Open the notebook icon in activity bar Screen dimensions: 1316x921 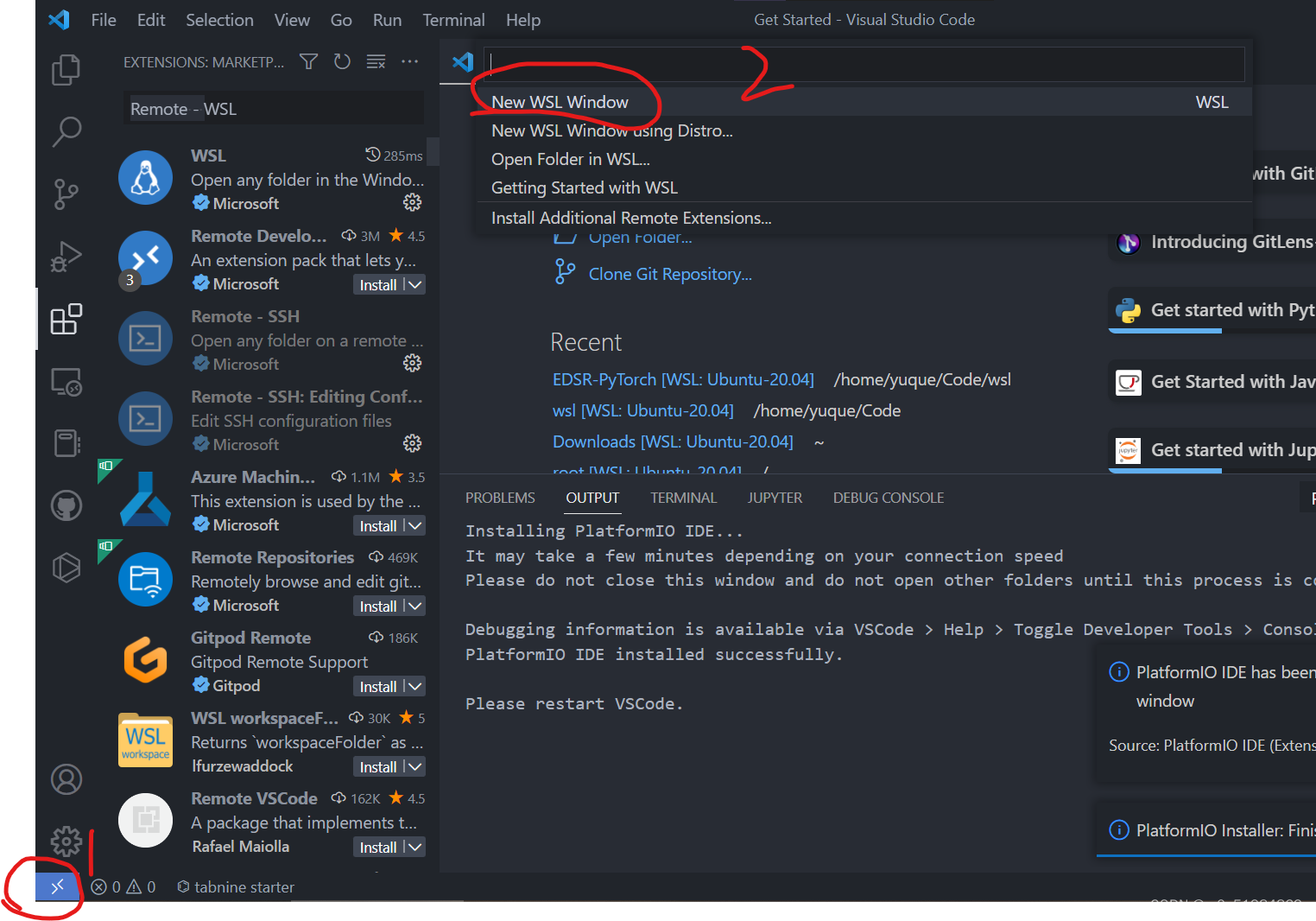(x=66, y=443)
